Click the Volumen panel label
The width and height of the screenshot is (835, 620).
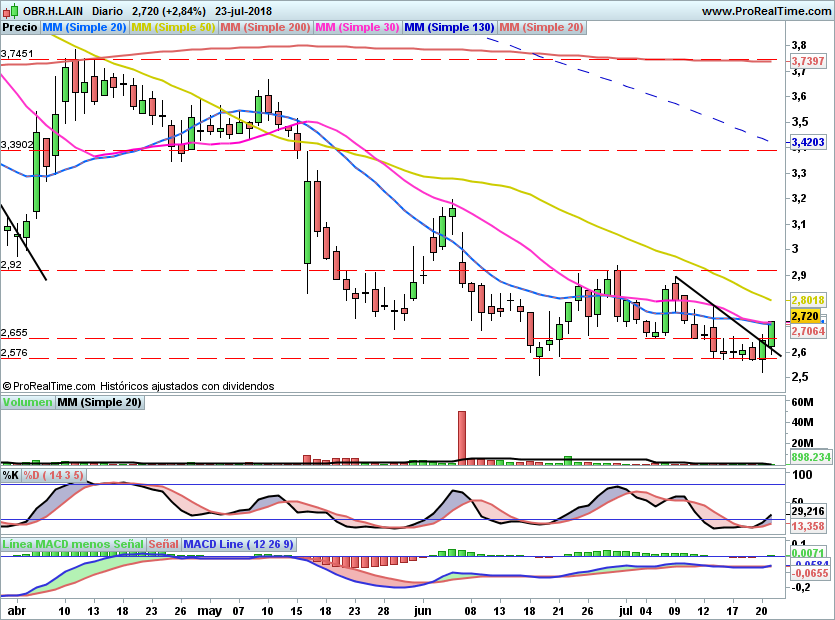27,402
